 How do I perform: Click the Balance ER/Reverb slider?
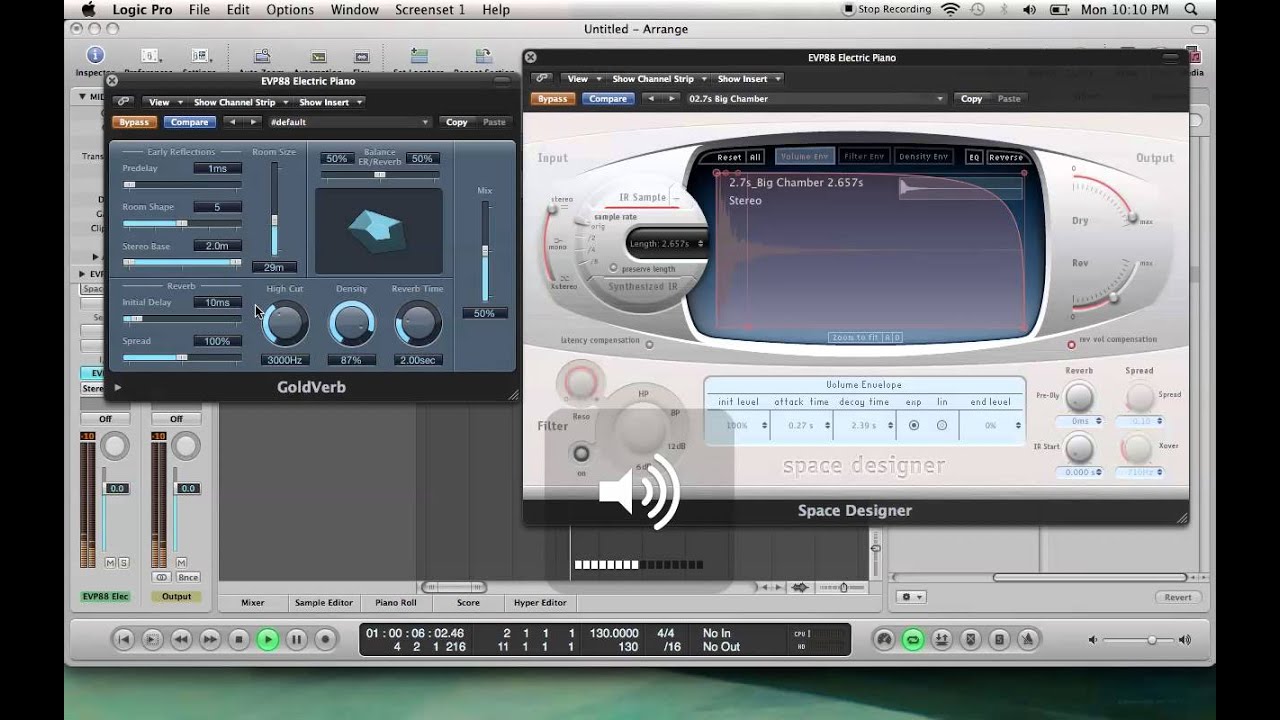(380, 175)
